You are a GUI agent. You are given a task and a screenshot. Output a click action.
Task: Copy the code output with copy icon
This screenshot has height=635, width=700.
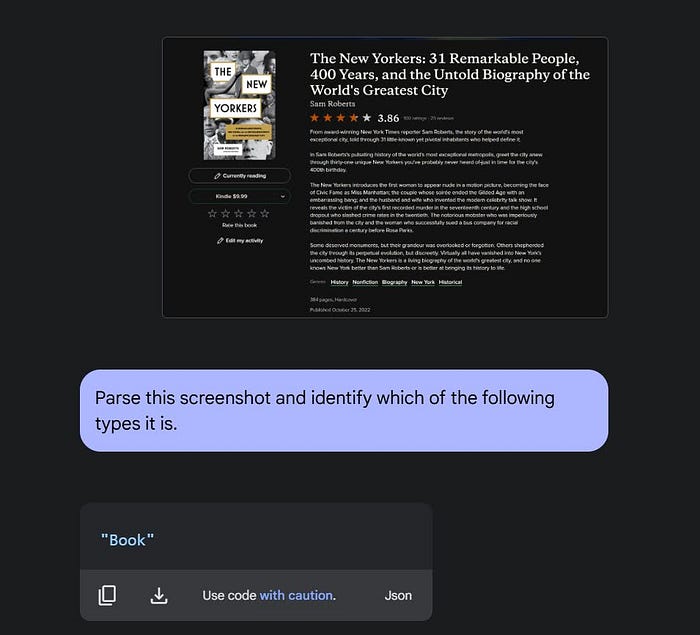point(107,595)
